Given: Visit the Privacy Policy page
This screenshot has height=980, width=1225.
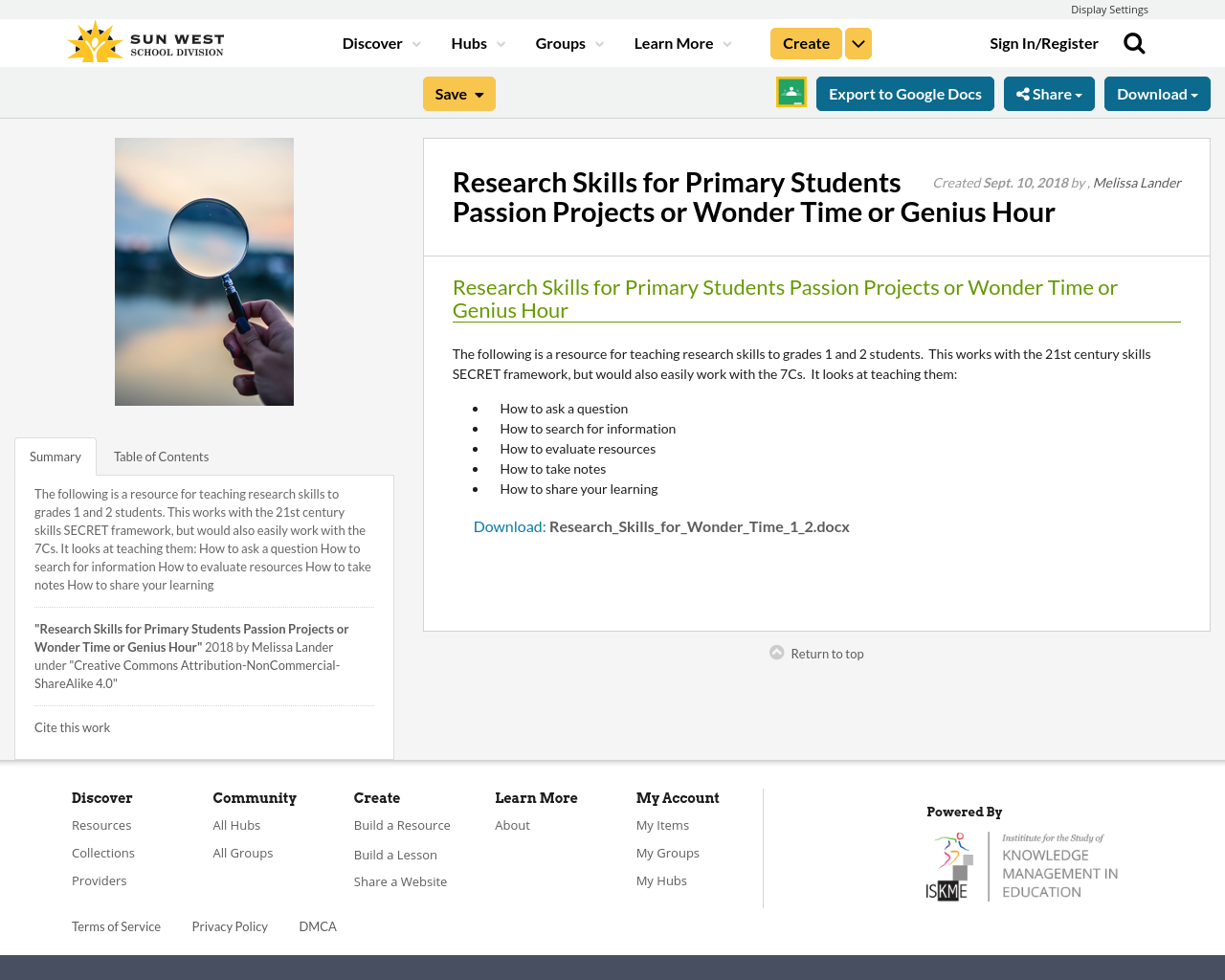Looking at the screenshot, I should coord(230,925).
